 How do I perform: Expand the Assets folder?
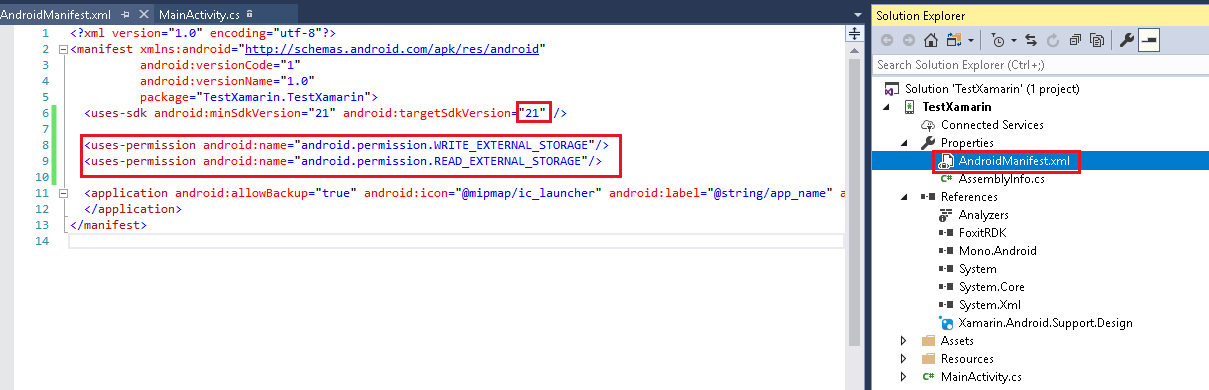[904, 341]
